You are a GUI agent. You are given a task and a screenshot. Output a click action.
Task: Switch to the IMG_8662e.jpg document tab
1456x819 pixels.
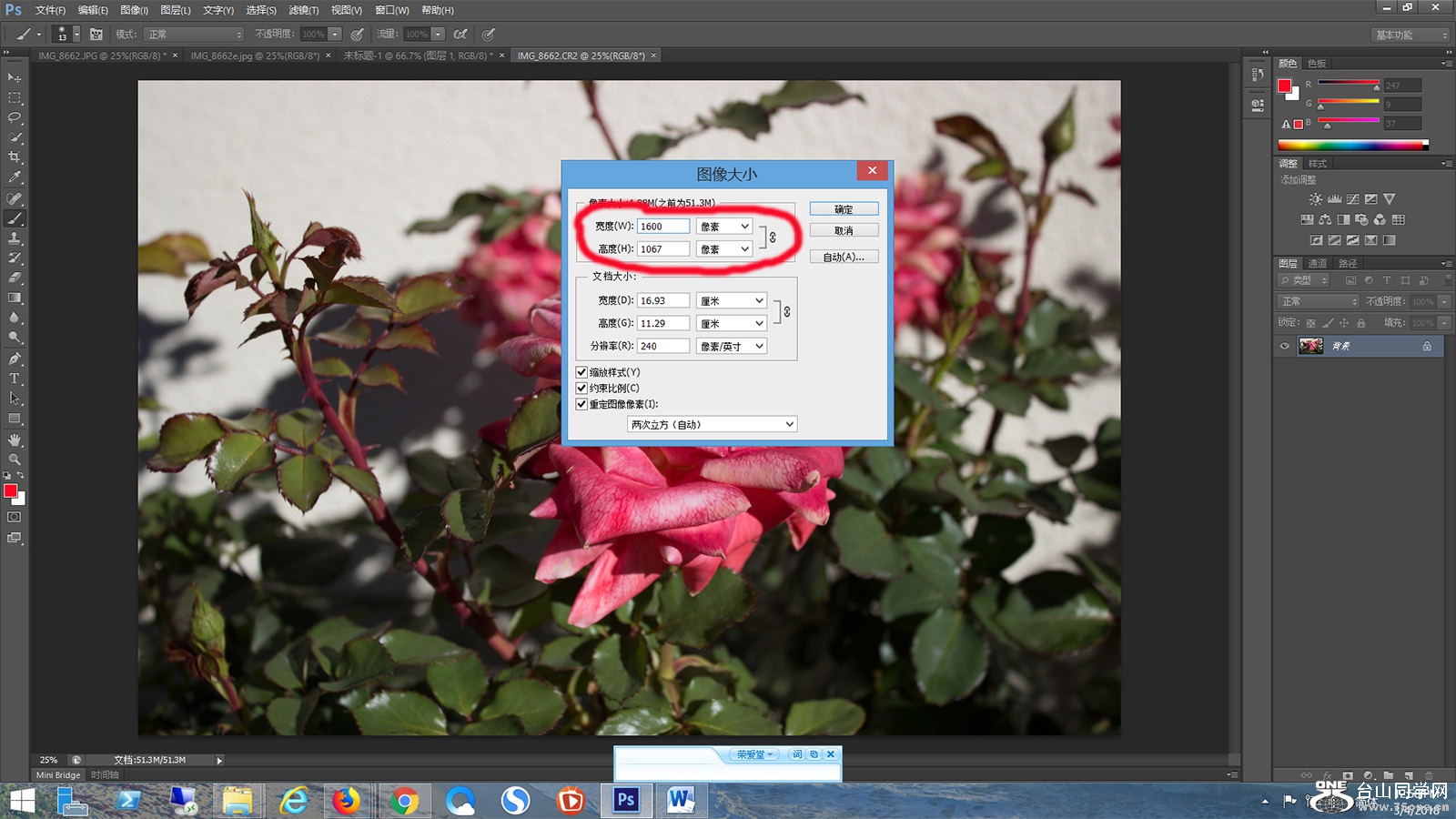[255, 56]
